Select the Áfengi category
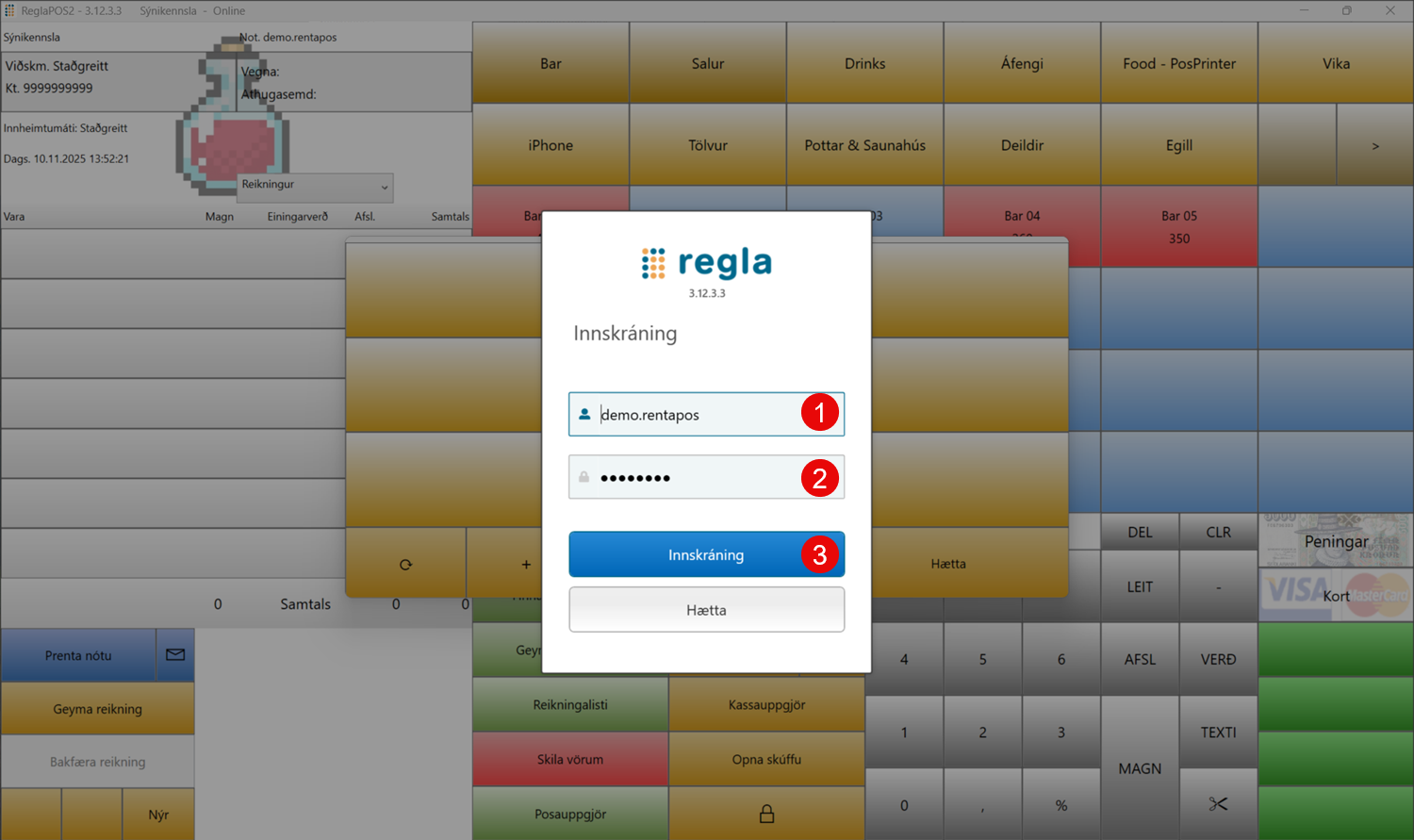1414x840 pixels. pos(1022,63)
